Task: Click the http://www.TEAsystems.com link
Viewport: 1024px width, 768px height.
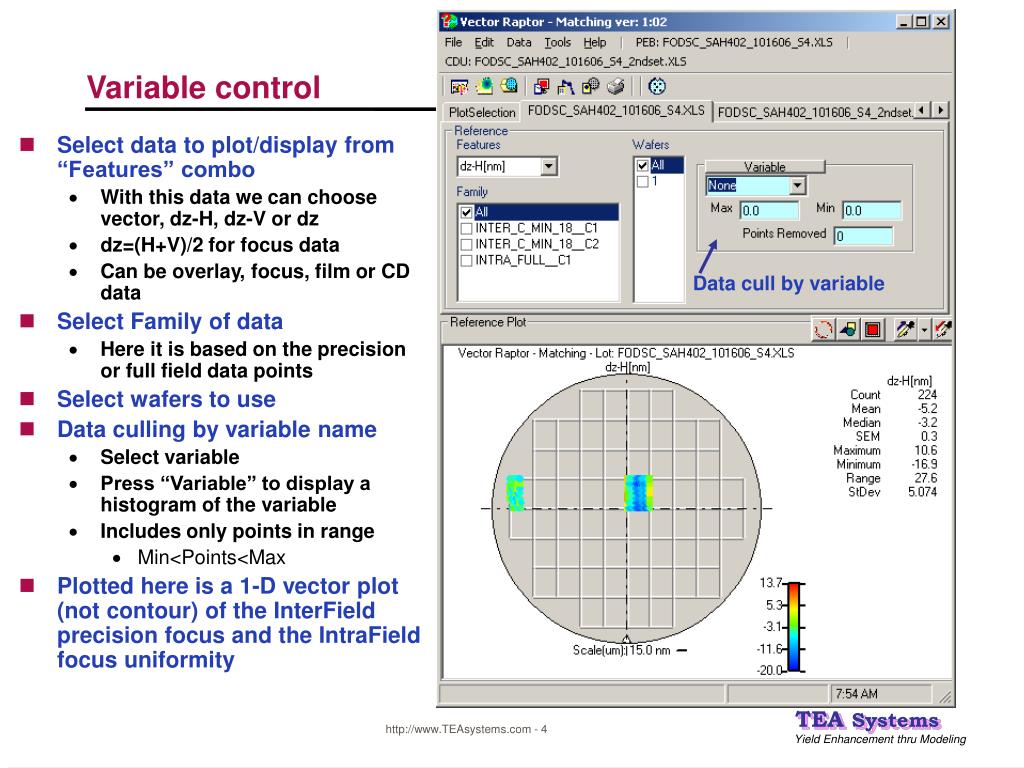Action: (x=458, y=729)
